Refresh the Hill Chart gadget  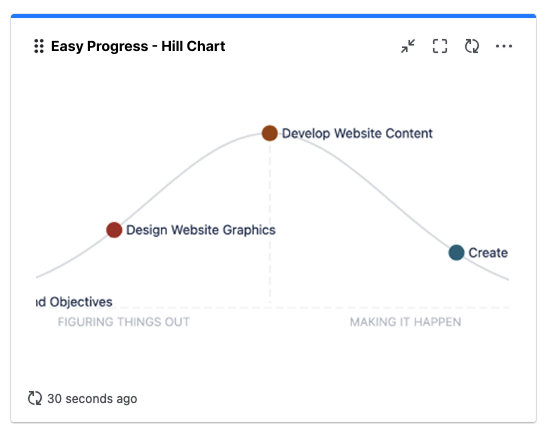pyautogui.click(x=472, y=46)
